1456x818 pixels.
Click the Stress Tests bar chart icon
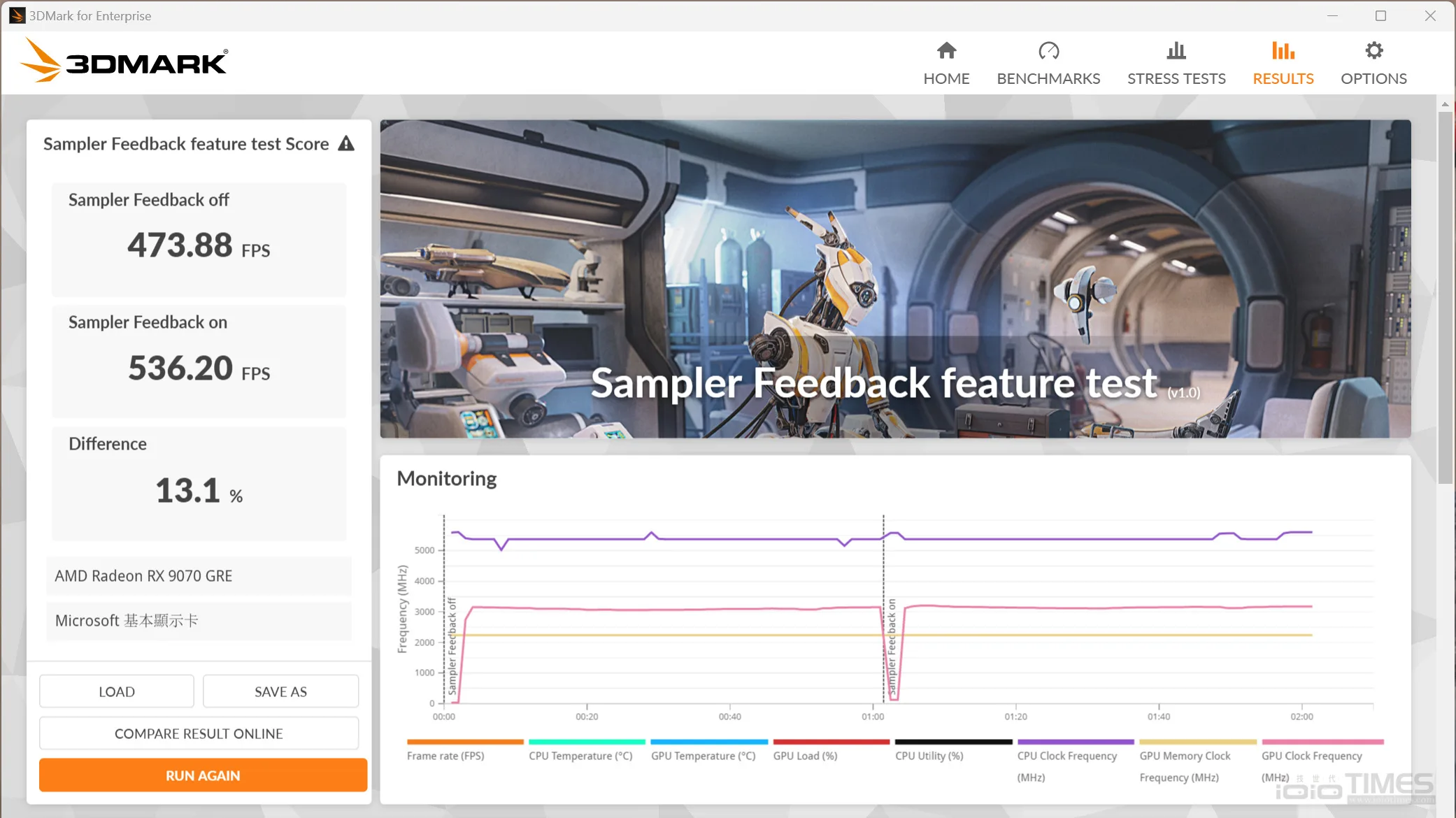point(1176,50)
